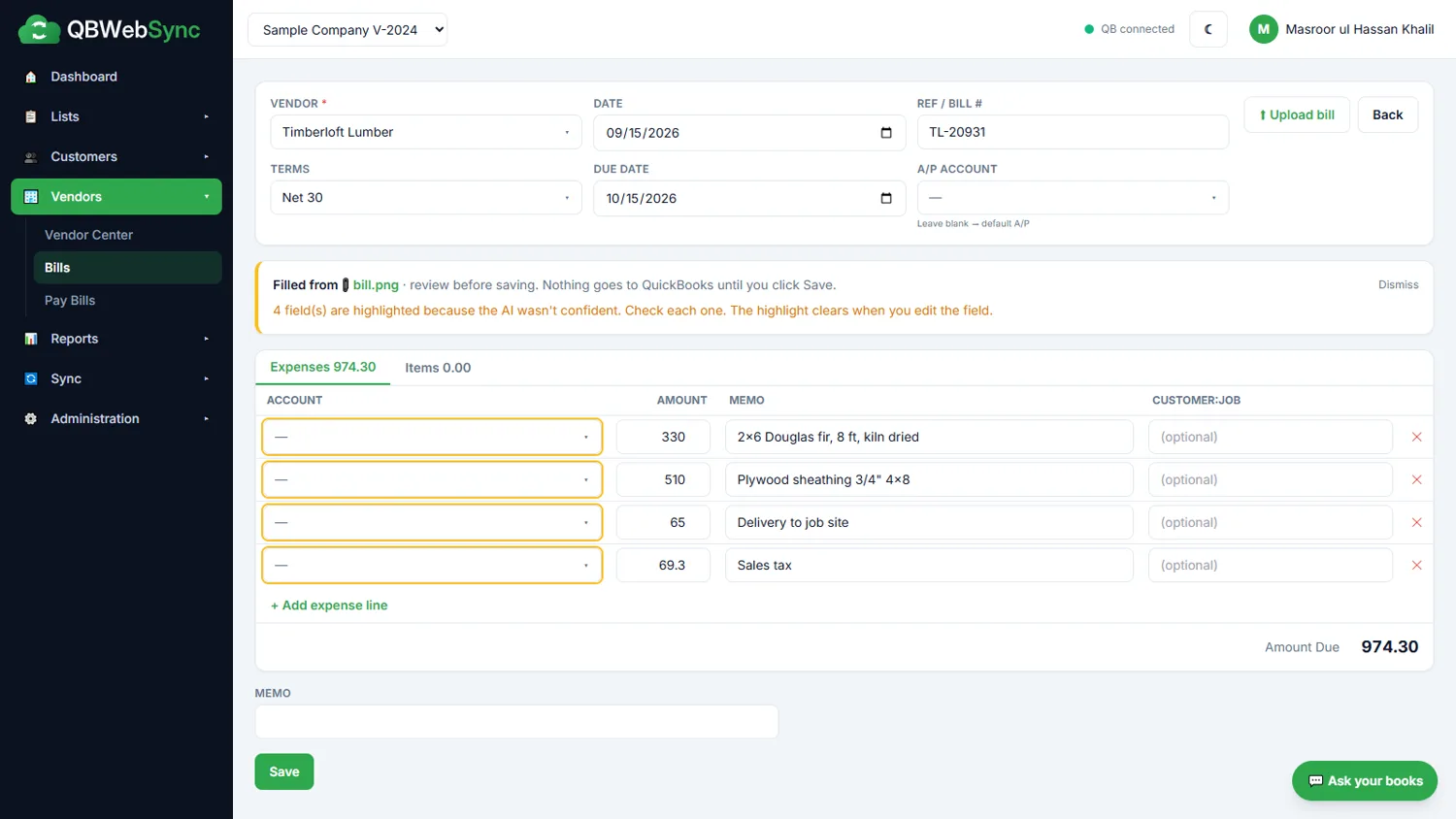
Task: Expand the Sync sidebar menu
Action: [x=116, y=378]
